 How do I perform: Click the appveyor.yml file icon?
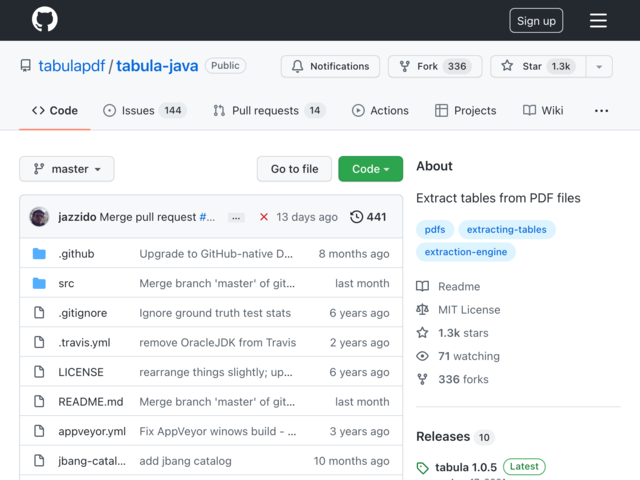(39, 431)
